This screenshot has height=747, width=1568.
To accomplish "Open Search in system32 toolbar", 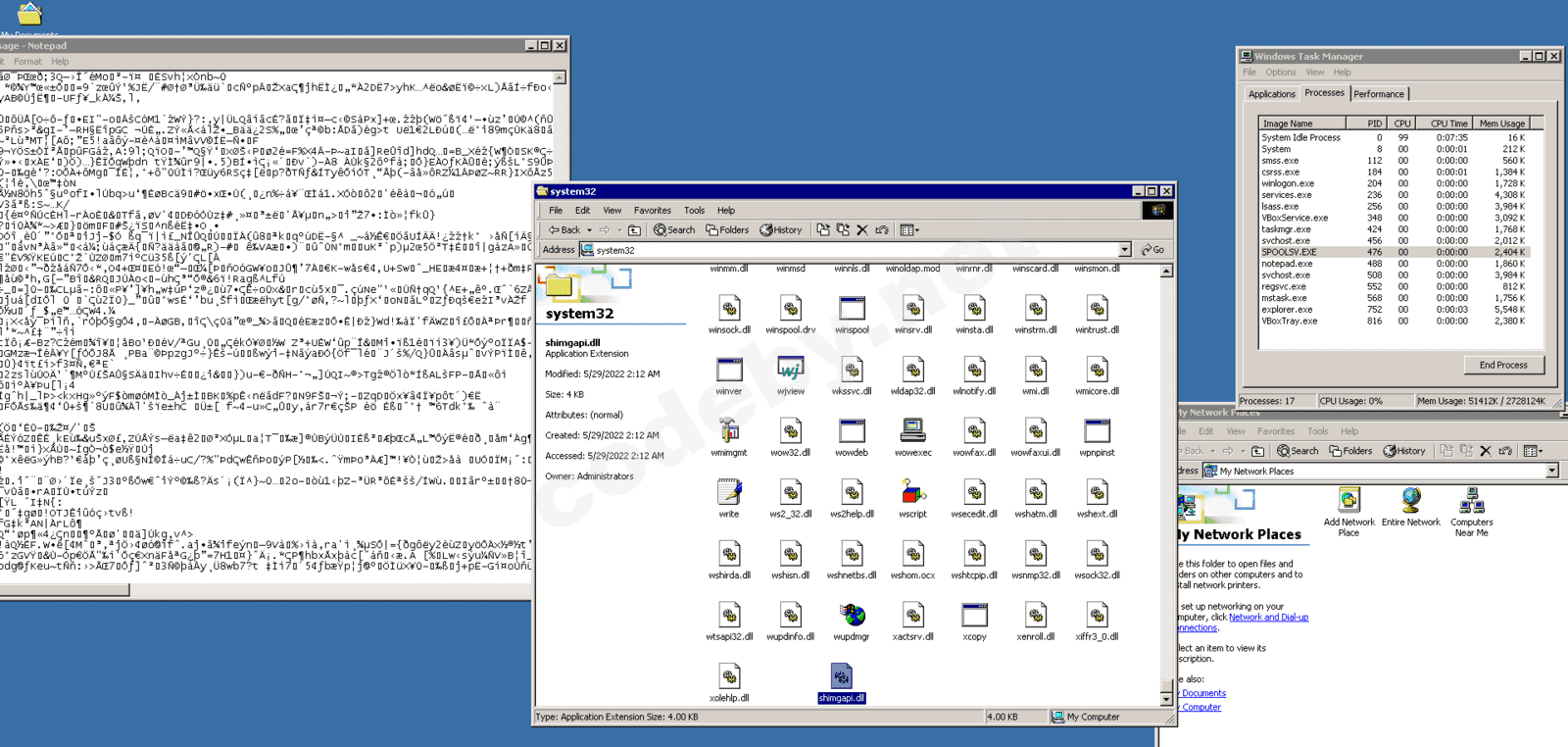I will pyautogui.click(x=674, y=230).
